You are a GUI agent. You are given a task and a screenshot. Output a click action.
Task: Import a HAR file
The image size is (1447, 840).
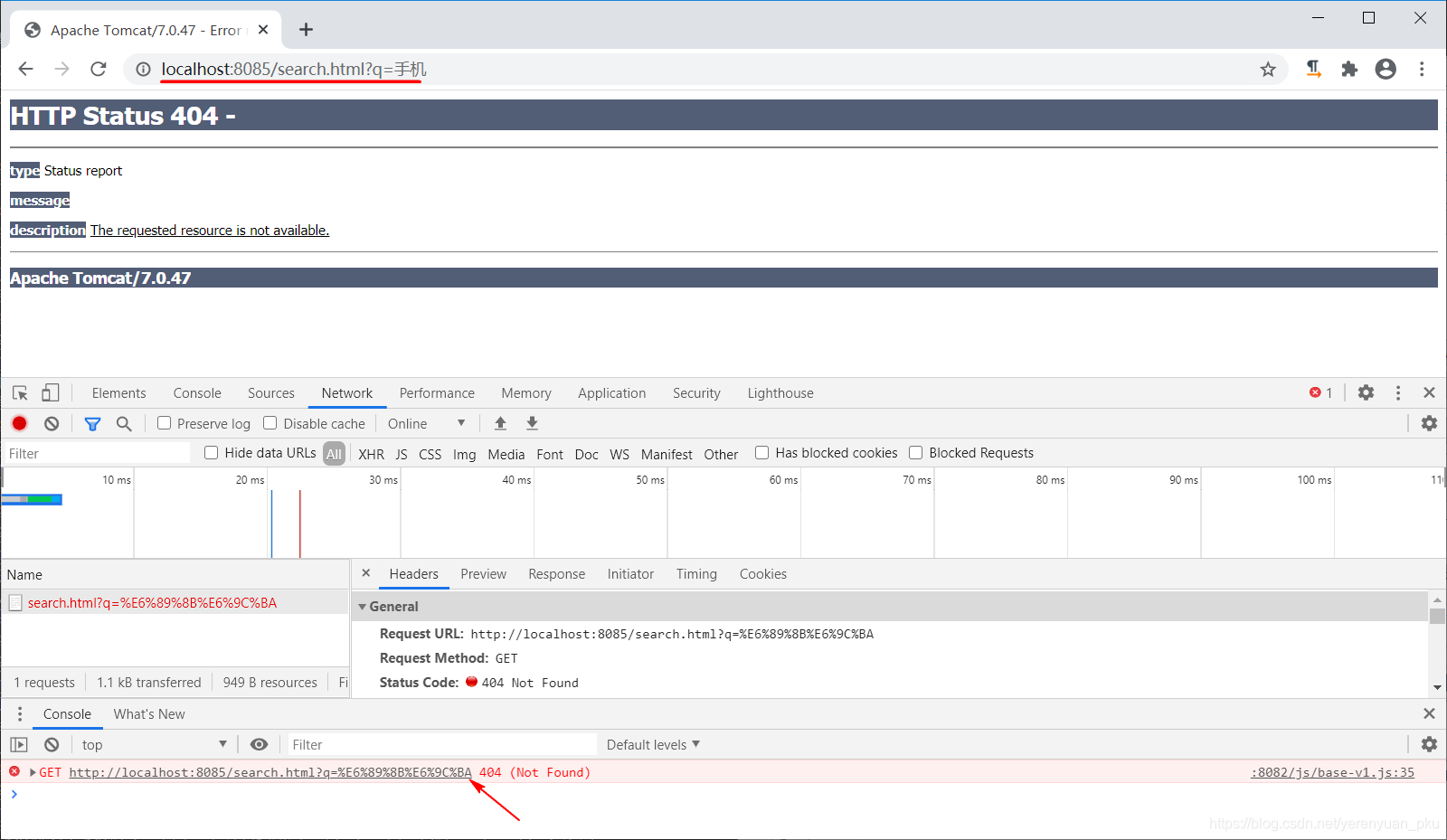coord(500,423)
